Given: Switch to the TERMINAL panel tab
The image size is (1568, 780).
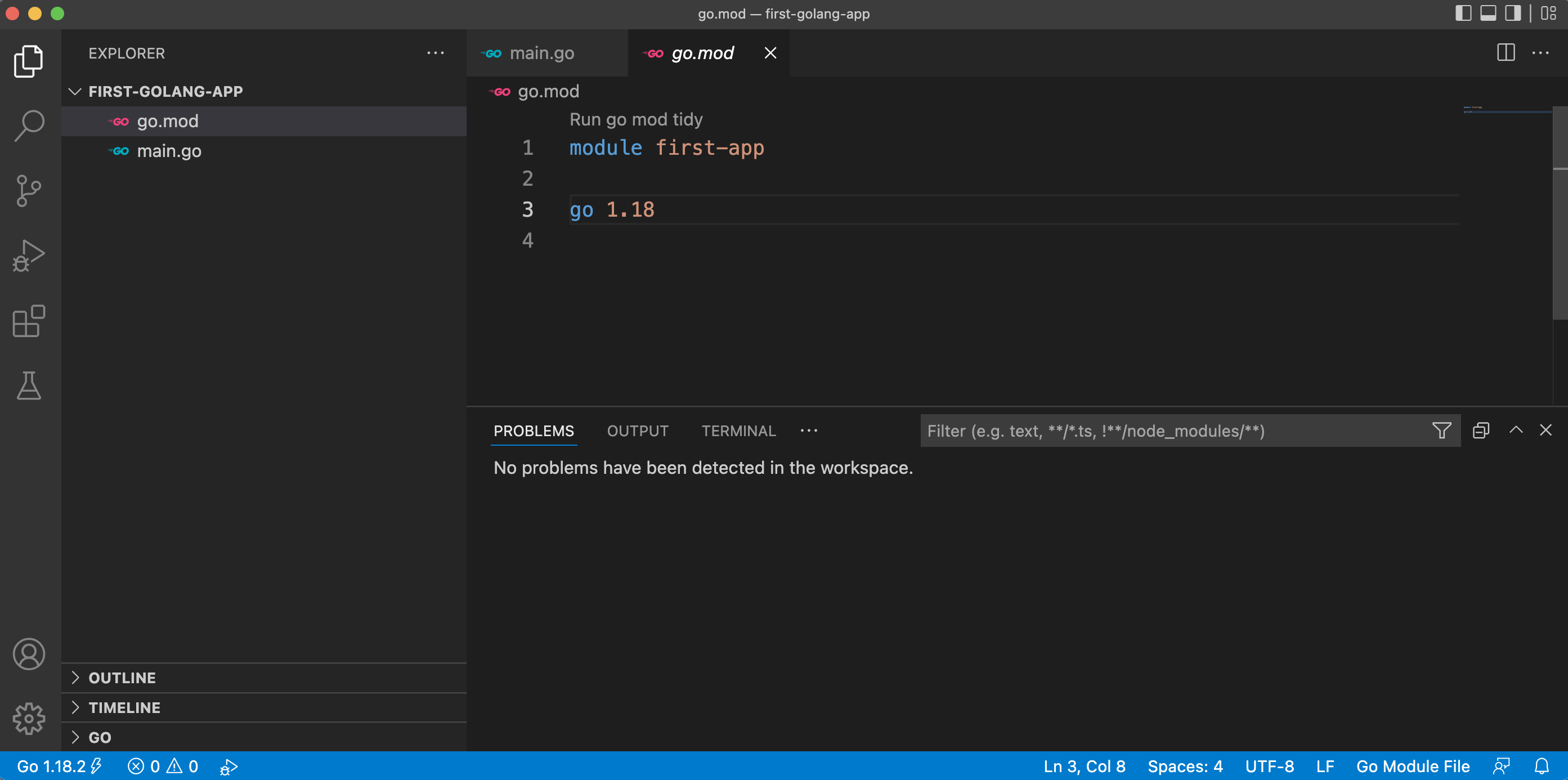Looking at the screenshot, I should pos(738,431).
